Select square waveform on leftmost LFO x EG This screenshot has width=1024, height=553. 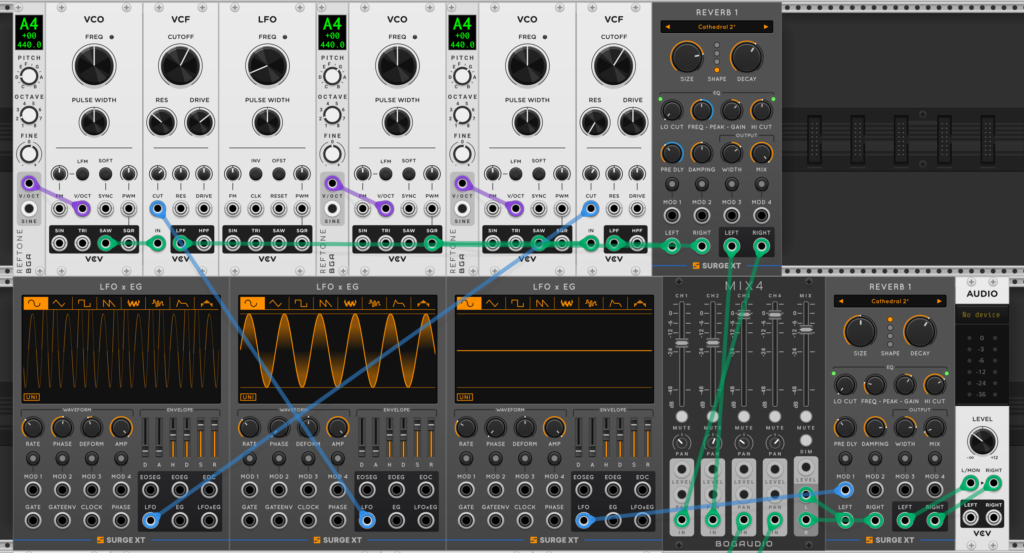84,303
